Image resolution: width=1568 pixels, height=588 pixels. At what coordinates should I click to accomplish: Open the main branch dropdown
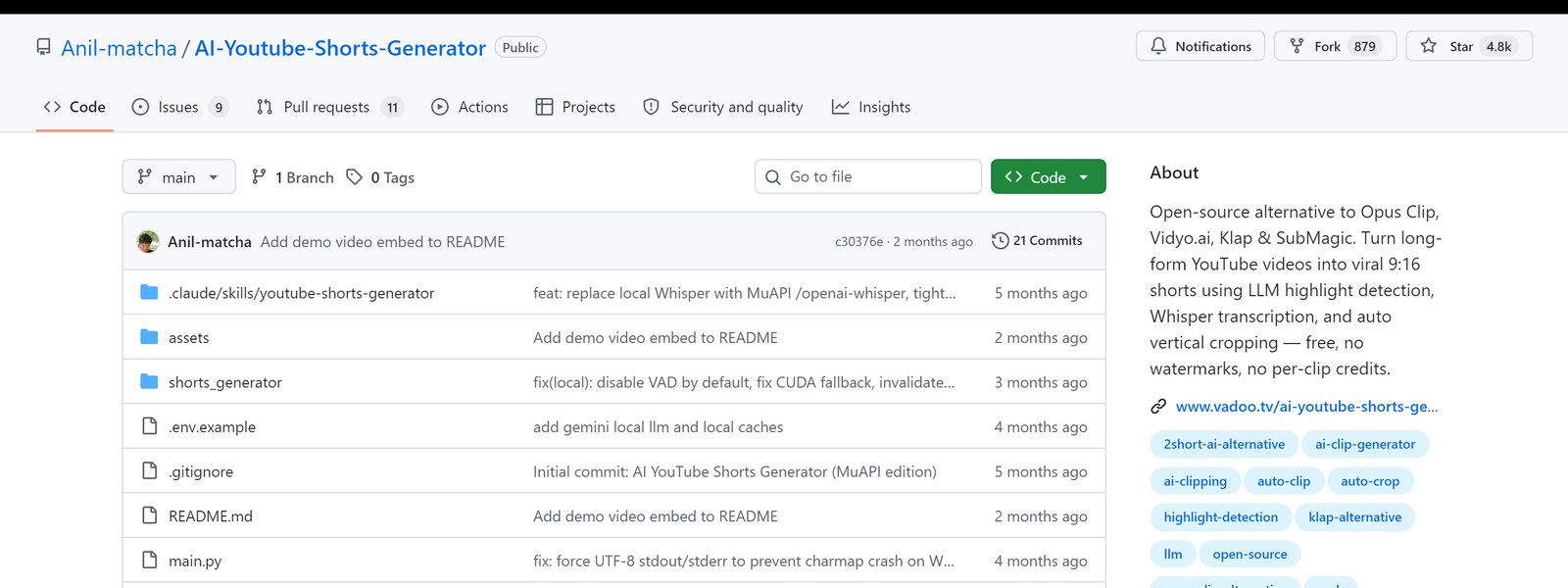coord(179,176)
